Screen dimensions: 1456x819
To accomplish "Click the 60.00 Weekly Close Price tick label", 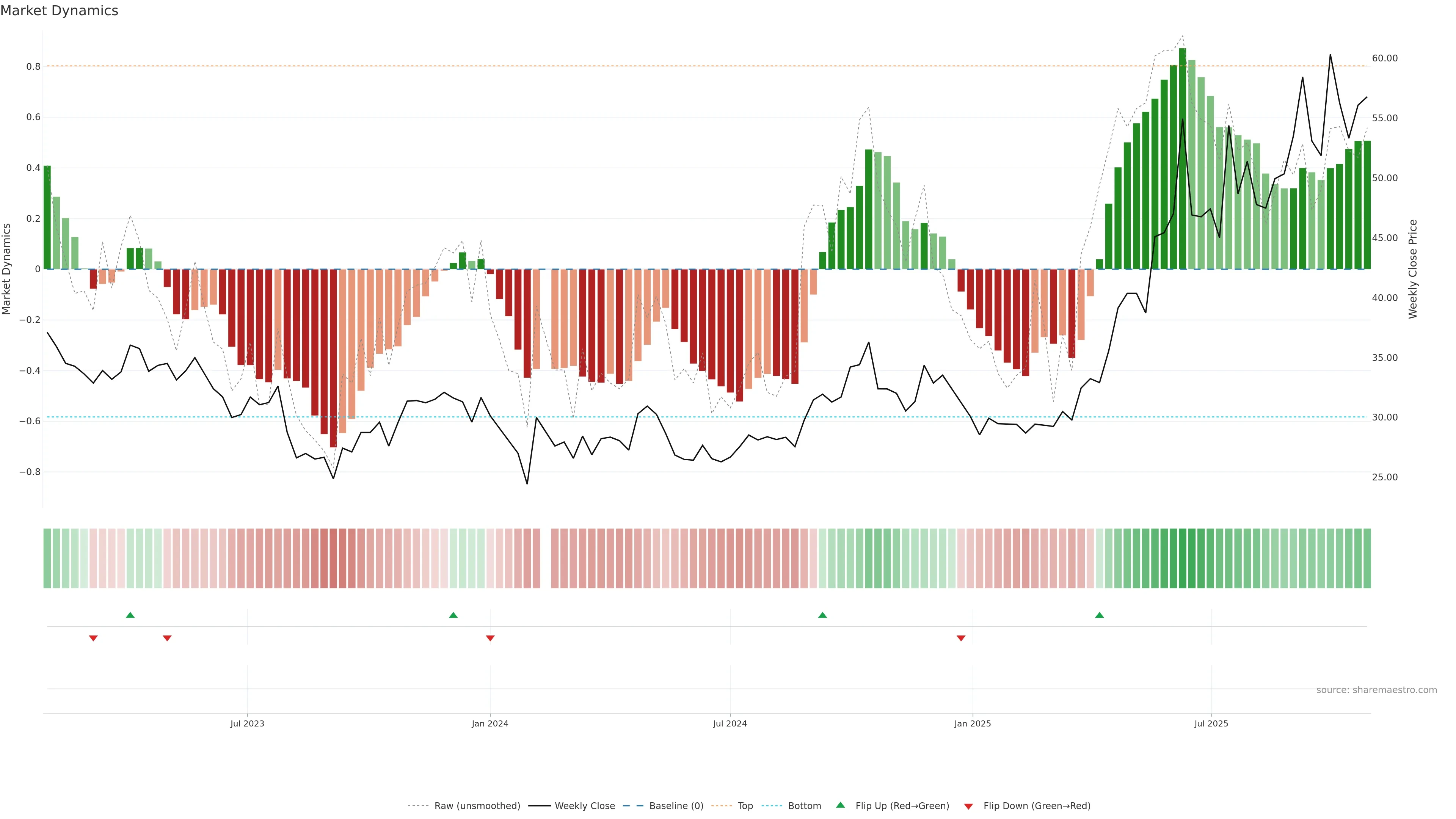I will pyautogui.click(x=1384, y=58).
